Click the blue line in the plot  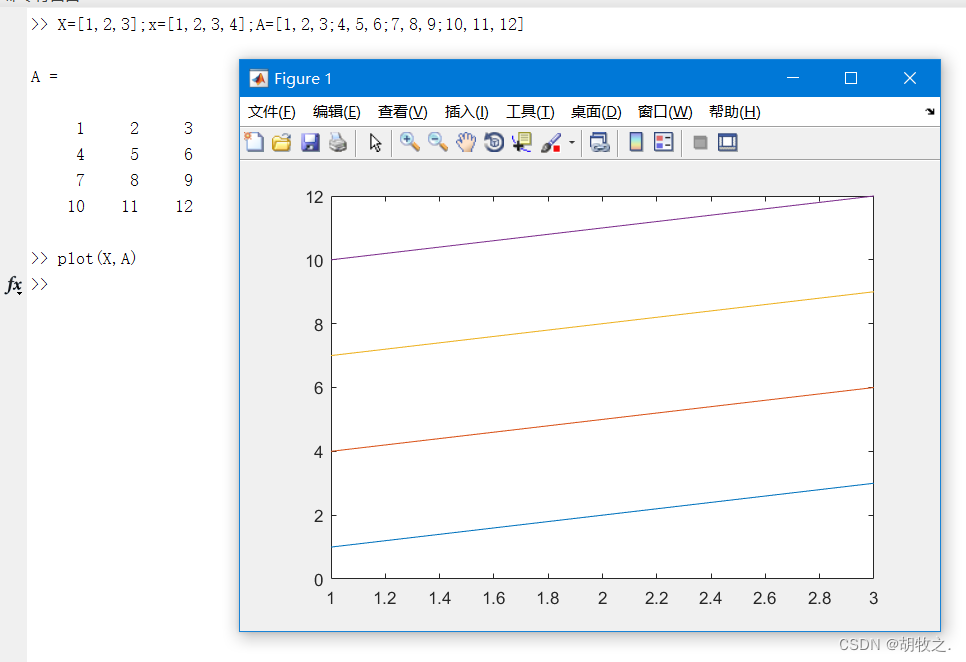coord(603,515)
